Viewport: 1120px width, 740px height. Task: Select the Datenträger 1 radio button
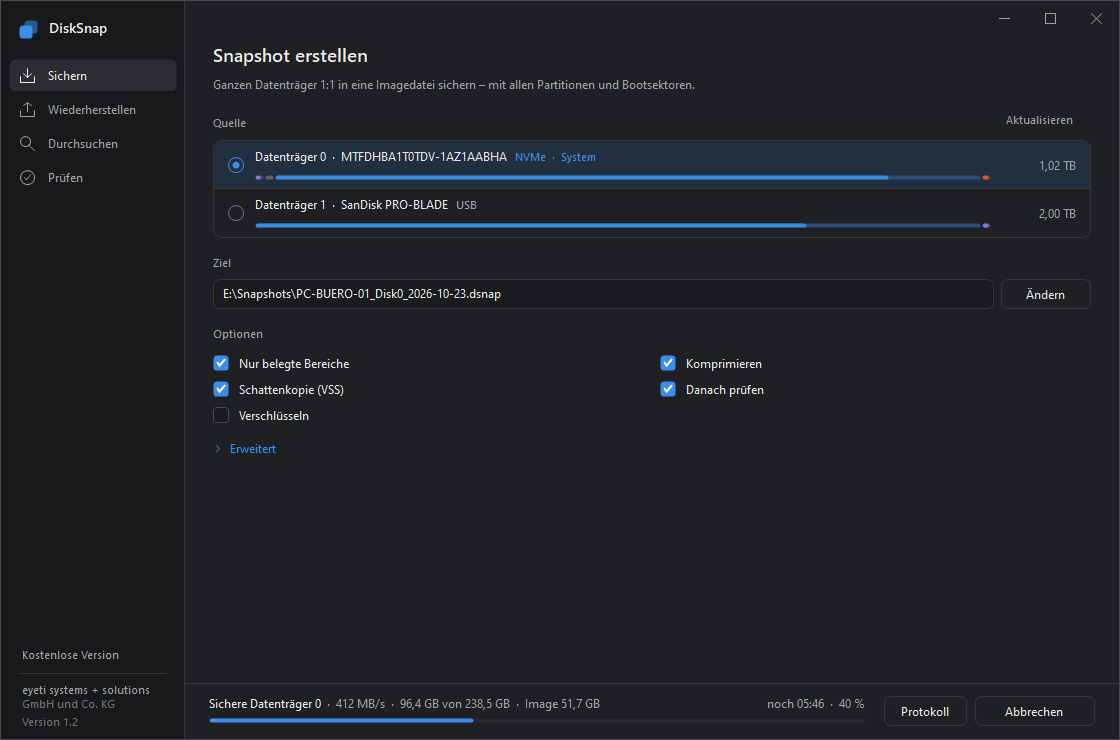pyautogui.click(x=236, y=213)
